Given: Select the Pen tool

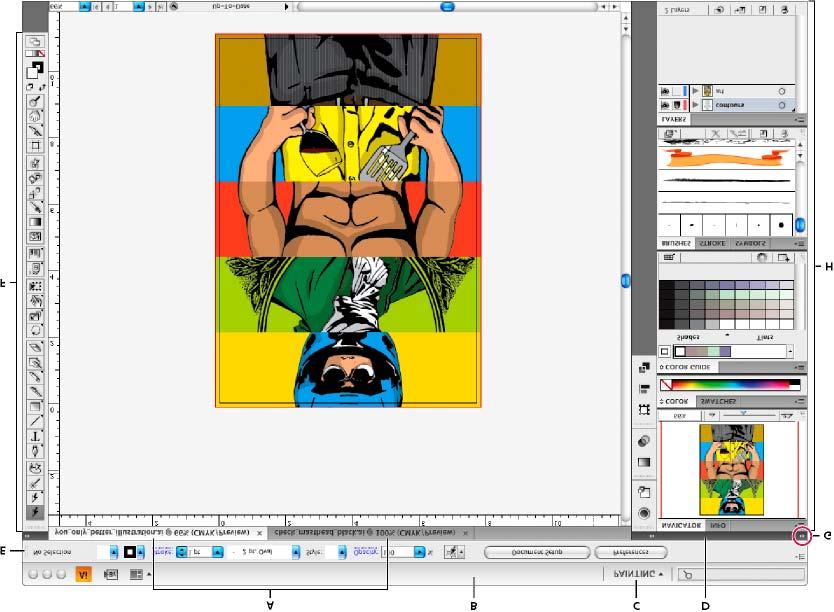Looking at the screenshot, I should click(35, 451).
